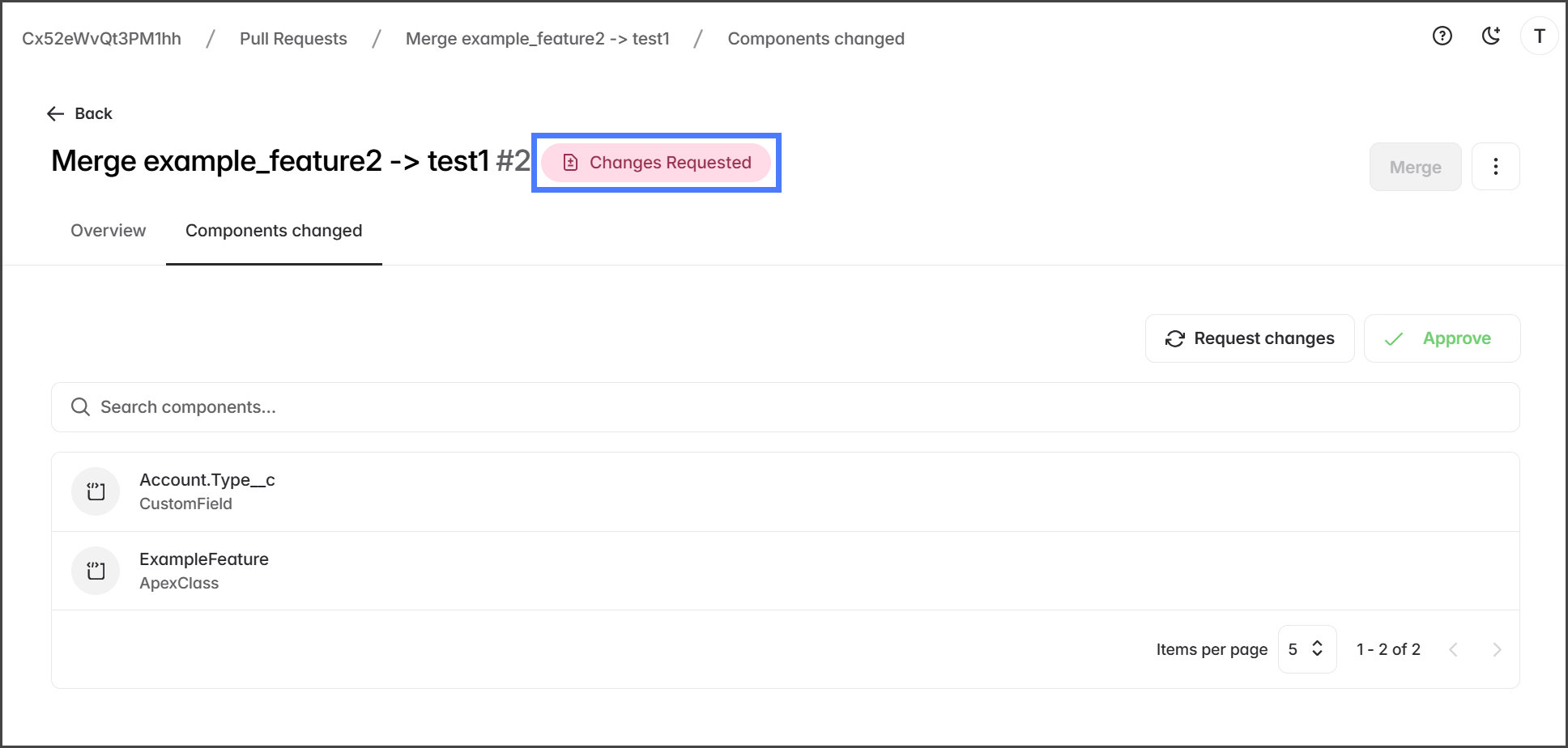This screenshot has height=748, width=1568.
Task: Toggle dark mode moon icon
Action: [x=1490, y=36]
